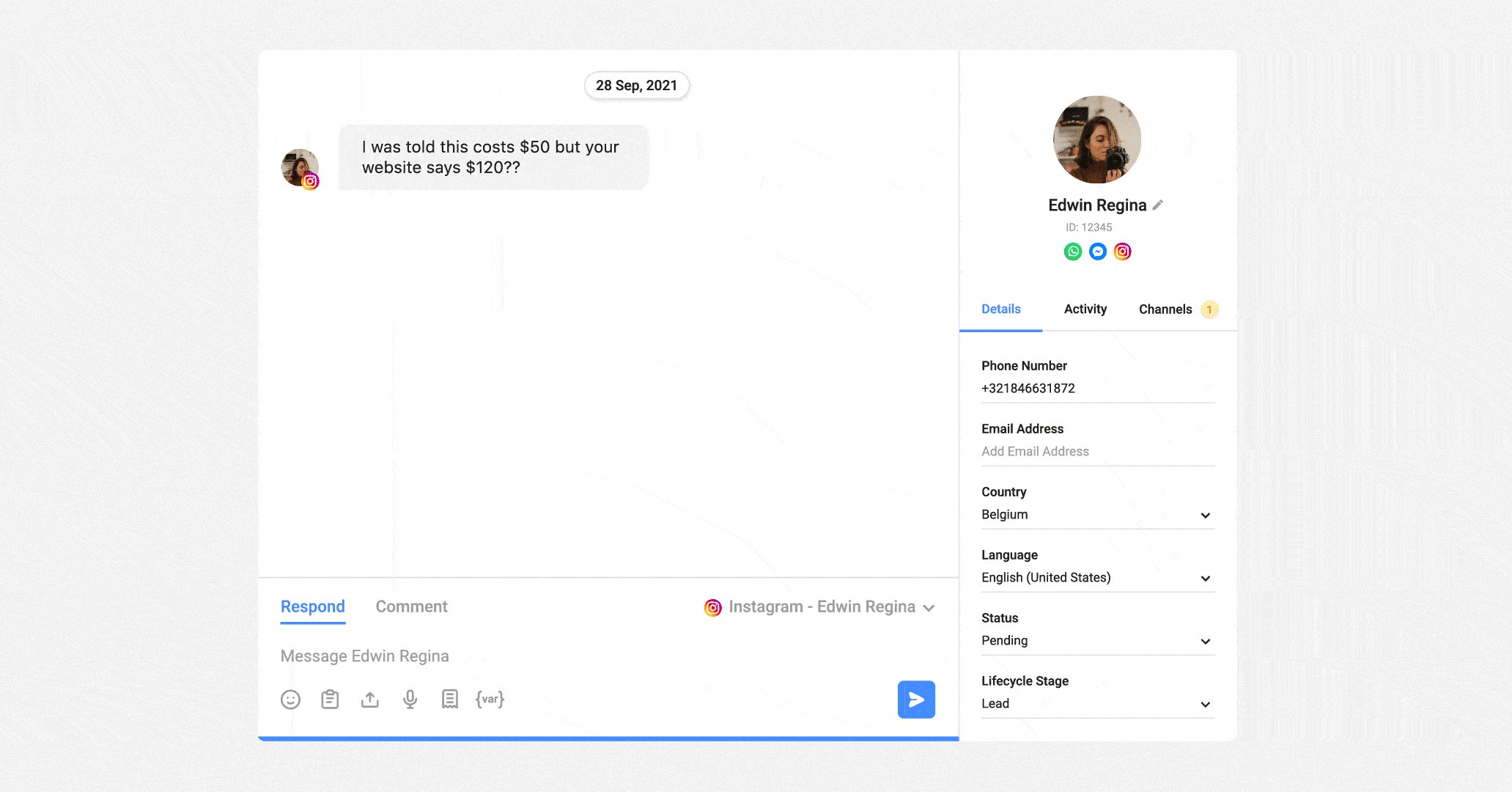Click the WhatsApp channel icon on profile

[1071, 251]
